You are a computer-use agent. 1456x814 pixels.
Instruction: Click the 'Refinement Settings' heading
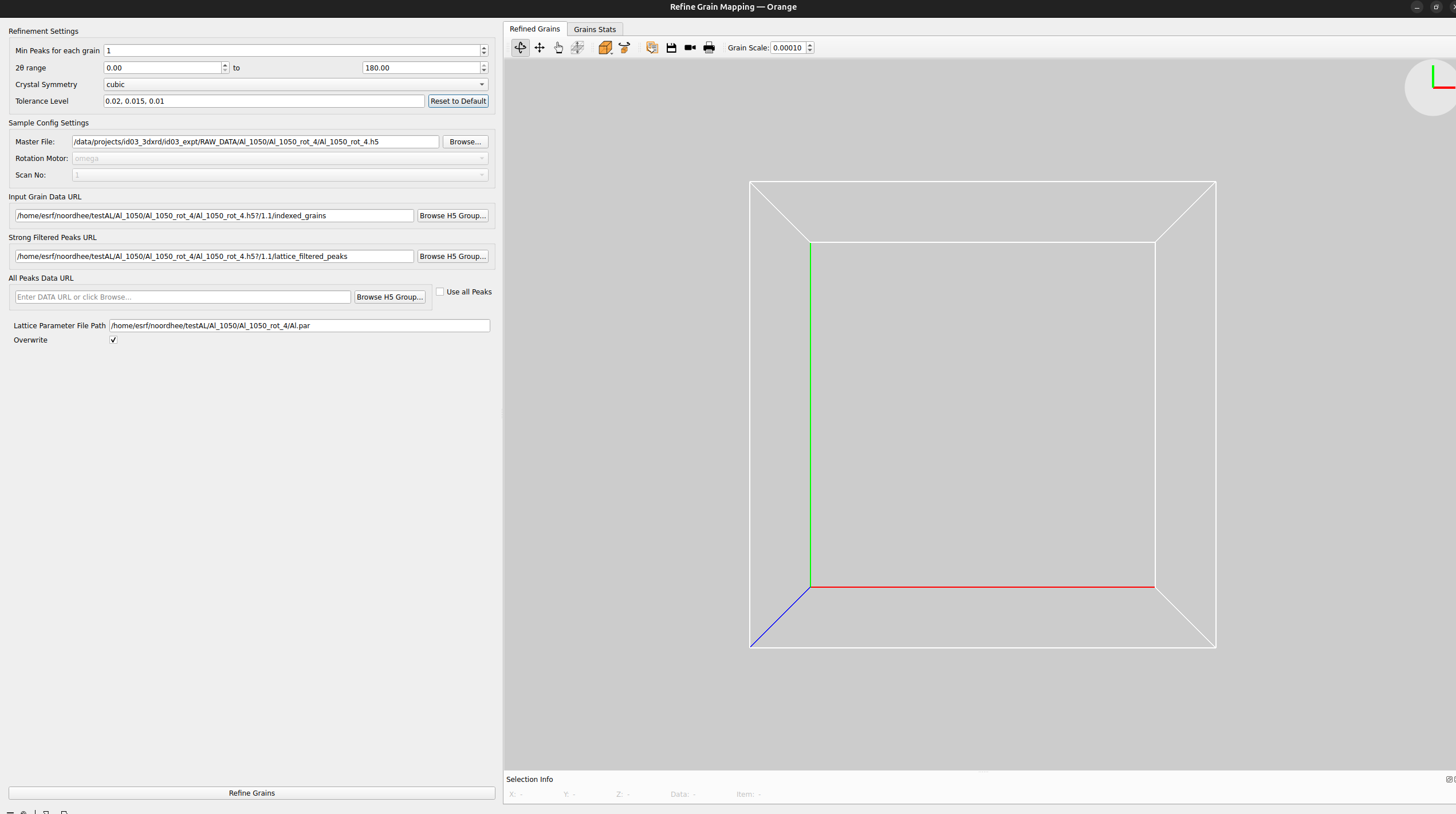click(44, 31)
